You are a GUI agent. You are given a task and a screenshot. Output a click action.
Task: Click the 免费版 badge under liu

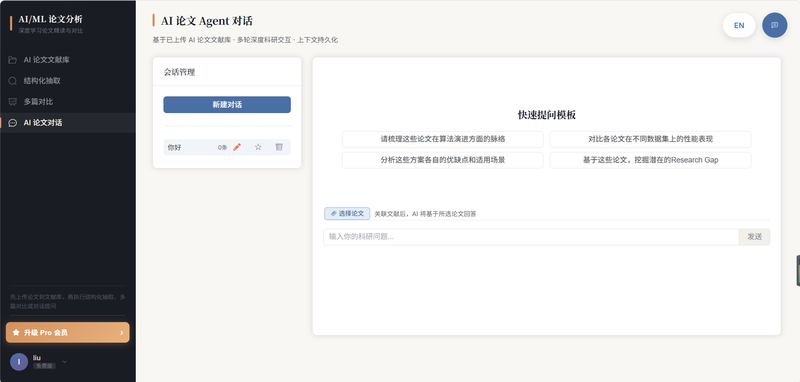44,366
